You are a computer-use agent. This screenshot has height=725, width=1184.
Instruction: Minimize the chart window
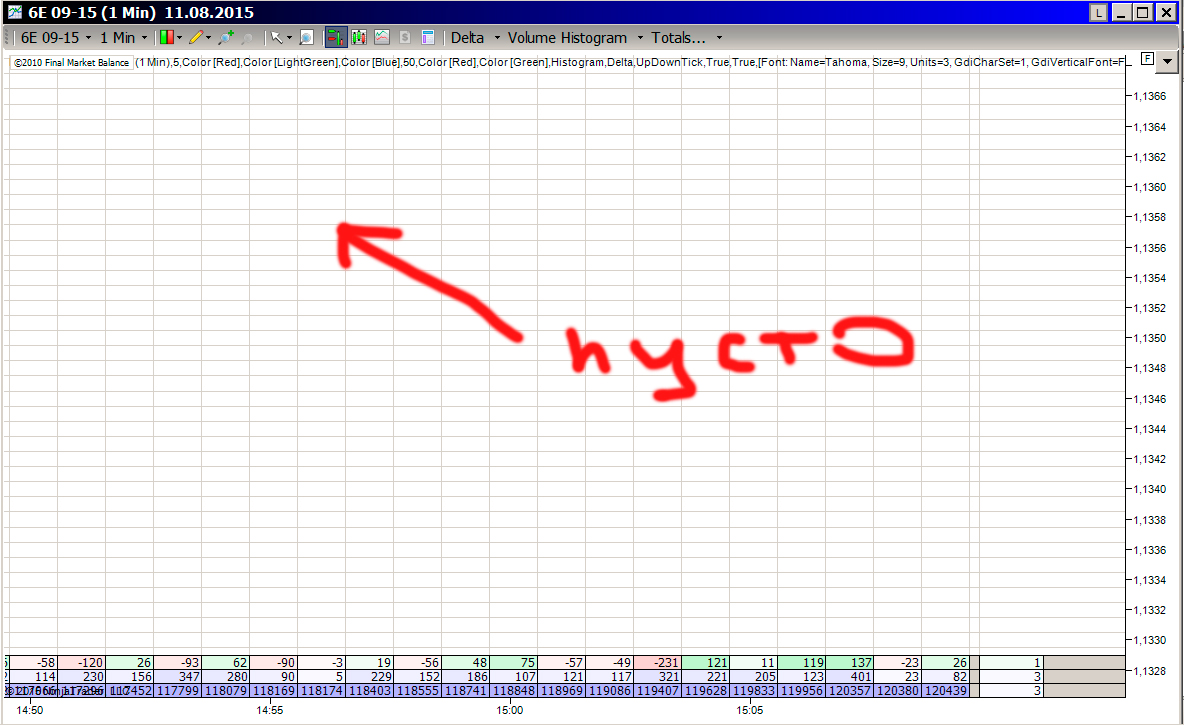(1121, 12)
